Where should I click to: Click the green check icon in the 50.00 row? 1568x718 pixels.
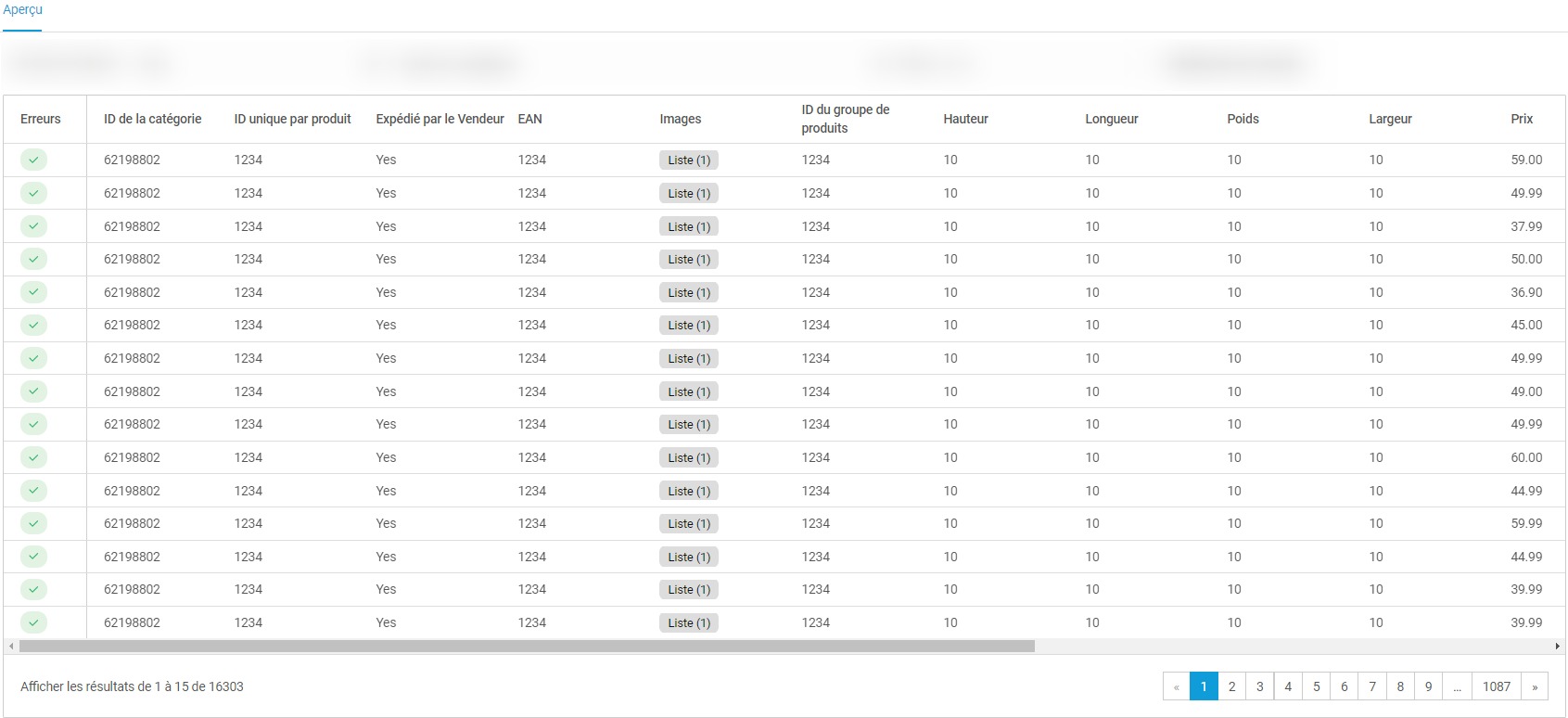pyautogui.click(x=33, y=259)
